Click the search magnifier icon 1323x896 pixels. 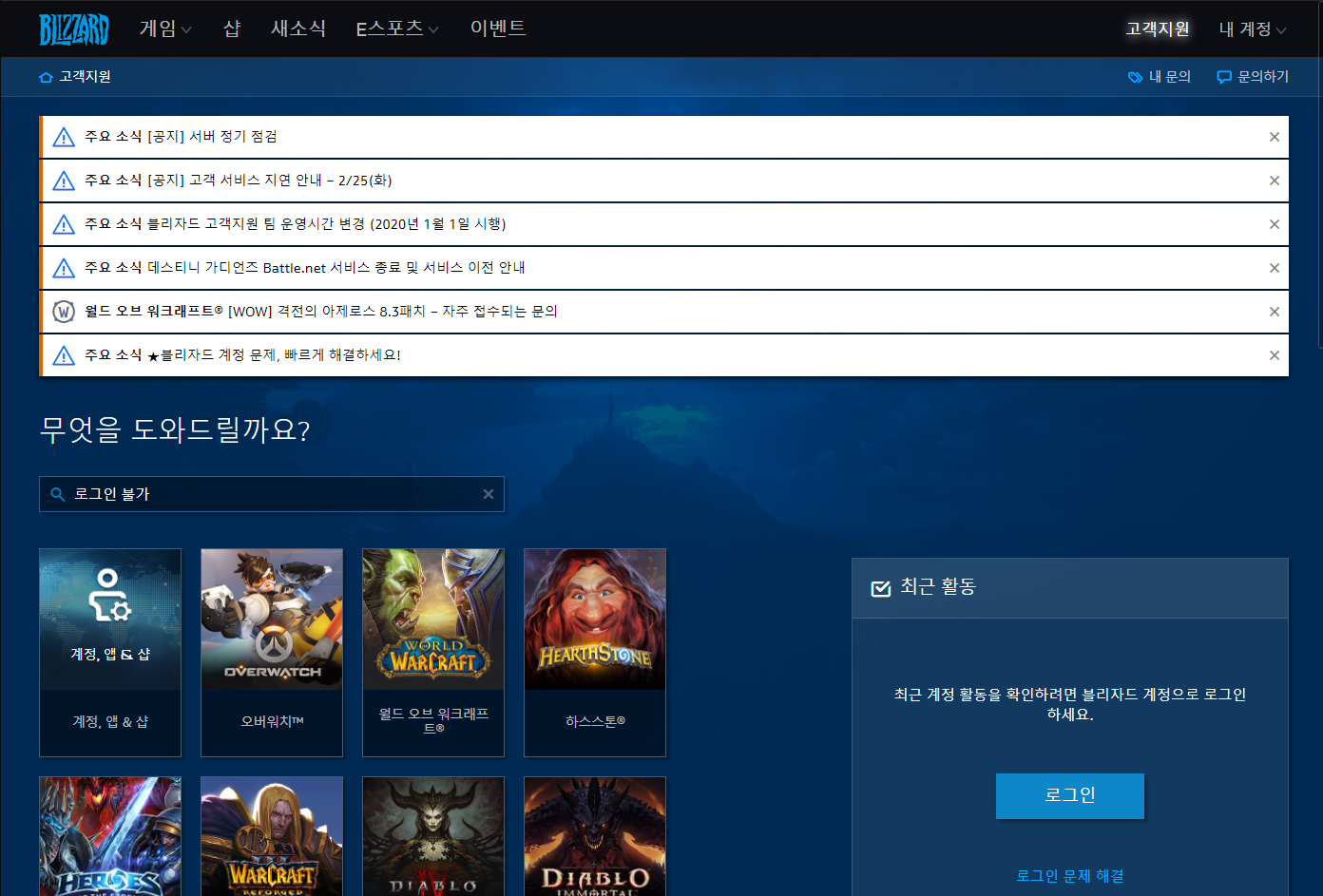point(57,494)
